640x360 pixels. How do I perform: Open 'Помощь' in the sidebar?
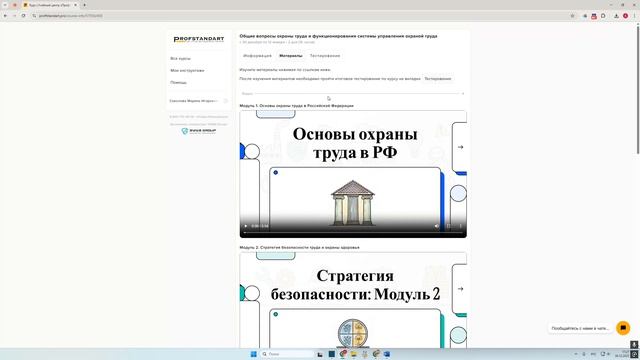[178, 82]
